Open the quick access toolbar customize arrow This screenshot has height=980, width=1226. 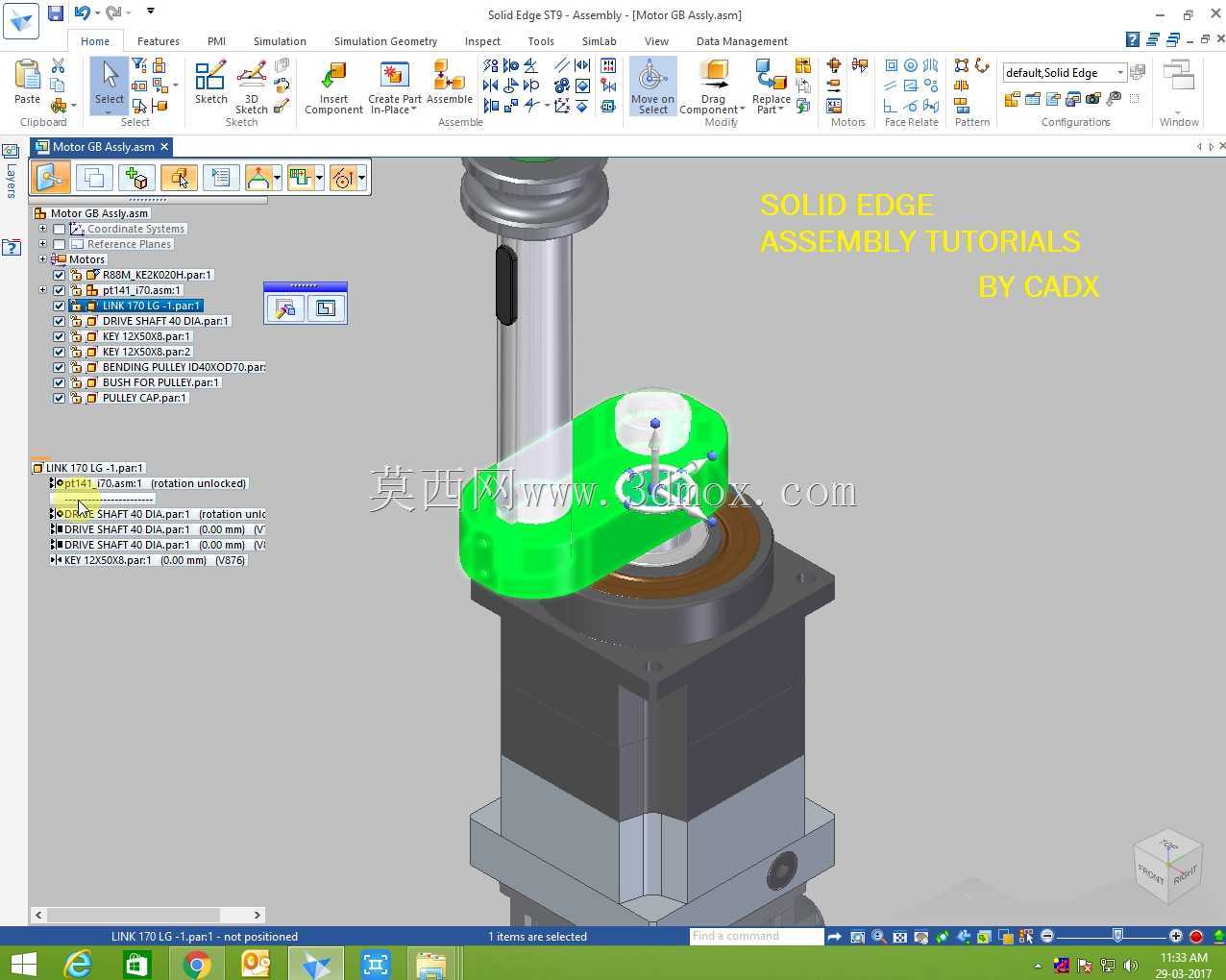point(151,12)
